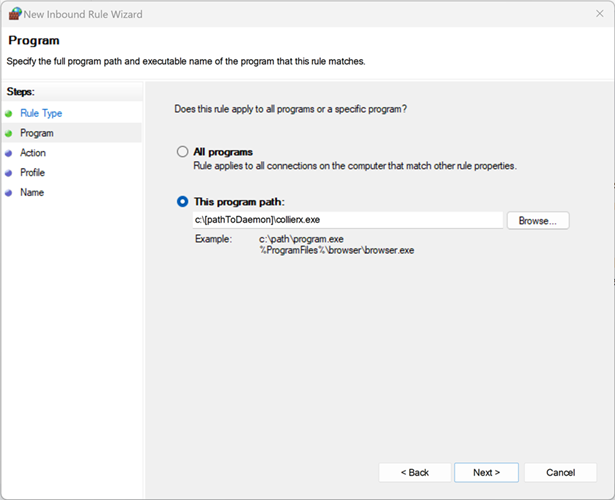Click the program path text field
Image resolution: width=615 pixels, height=500 pixels.
coord(348,220)
